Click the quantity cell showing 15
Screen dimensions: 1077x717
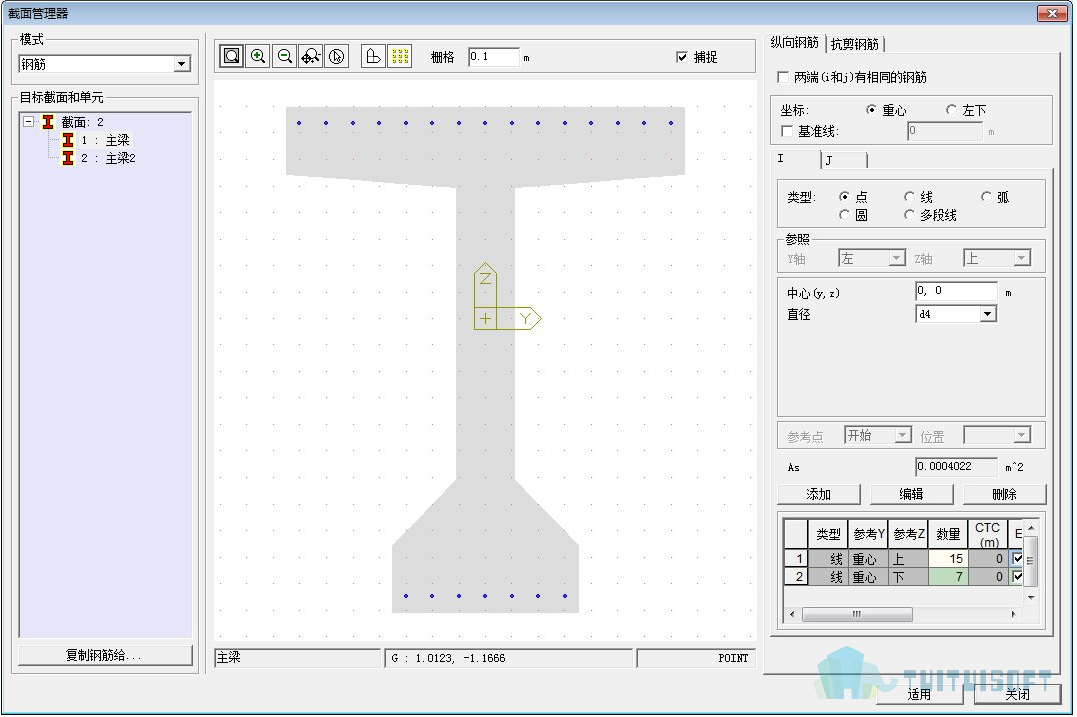click(x=948, y=558)
